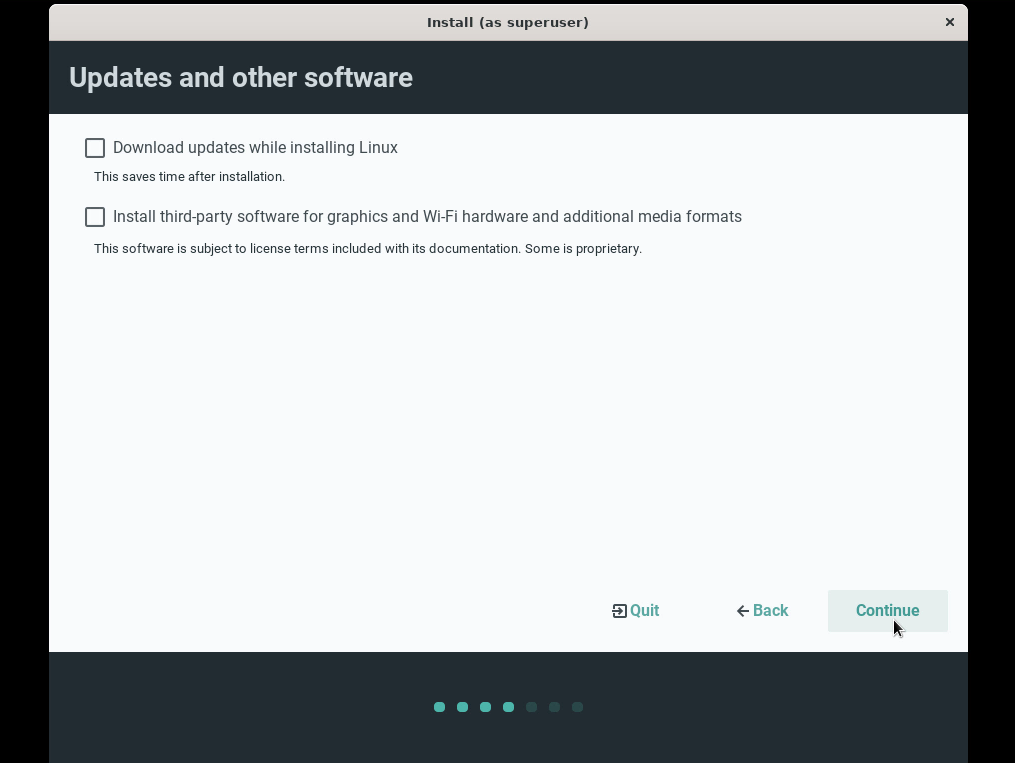Viewport: 1015px width, 763px height.
Task: Click the license terms proprietary notice text
Action: pyautogui.click(x=368, y=249)
